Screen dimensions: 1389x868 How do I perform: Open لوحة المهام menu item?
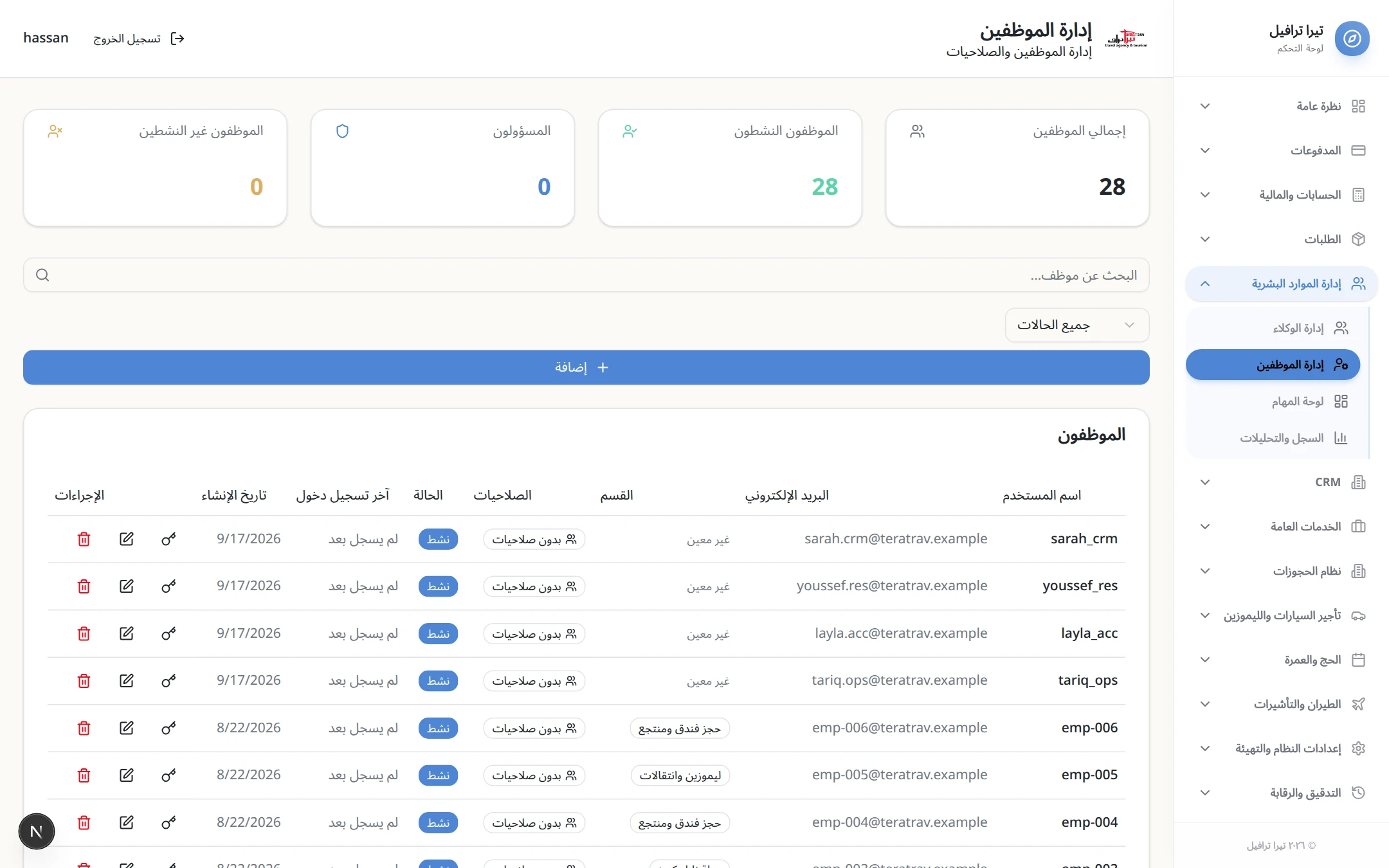(x=1273, y=401)
